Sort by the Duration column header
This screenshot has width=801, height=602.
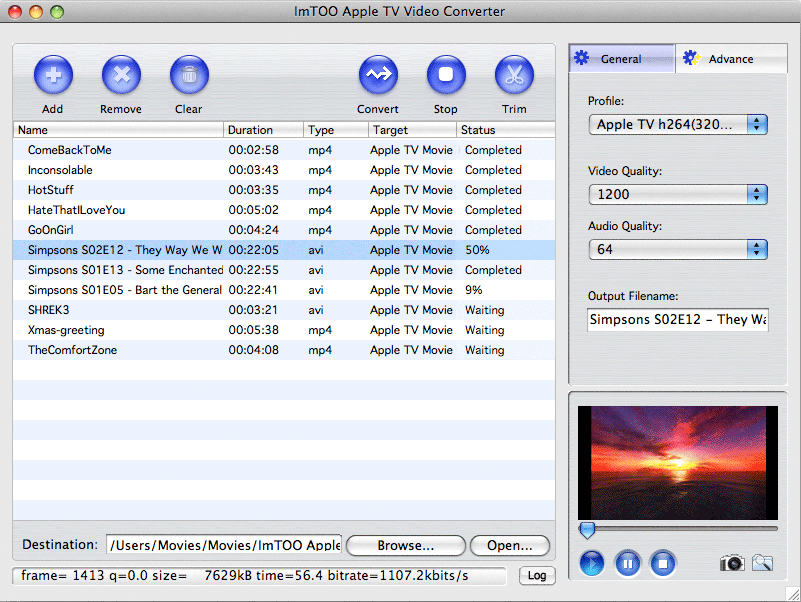pyautogui.click(x=263, y=130)
